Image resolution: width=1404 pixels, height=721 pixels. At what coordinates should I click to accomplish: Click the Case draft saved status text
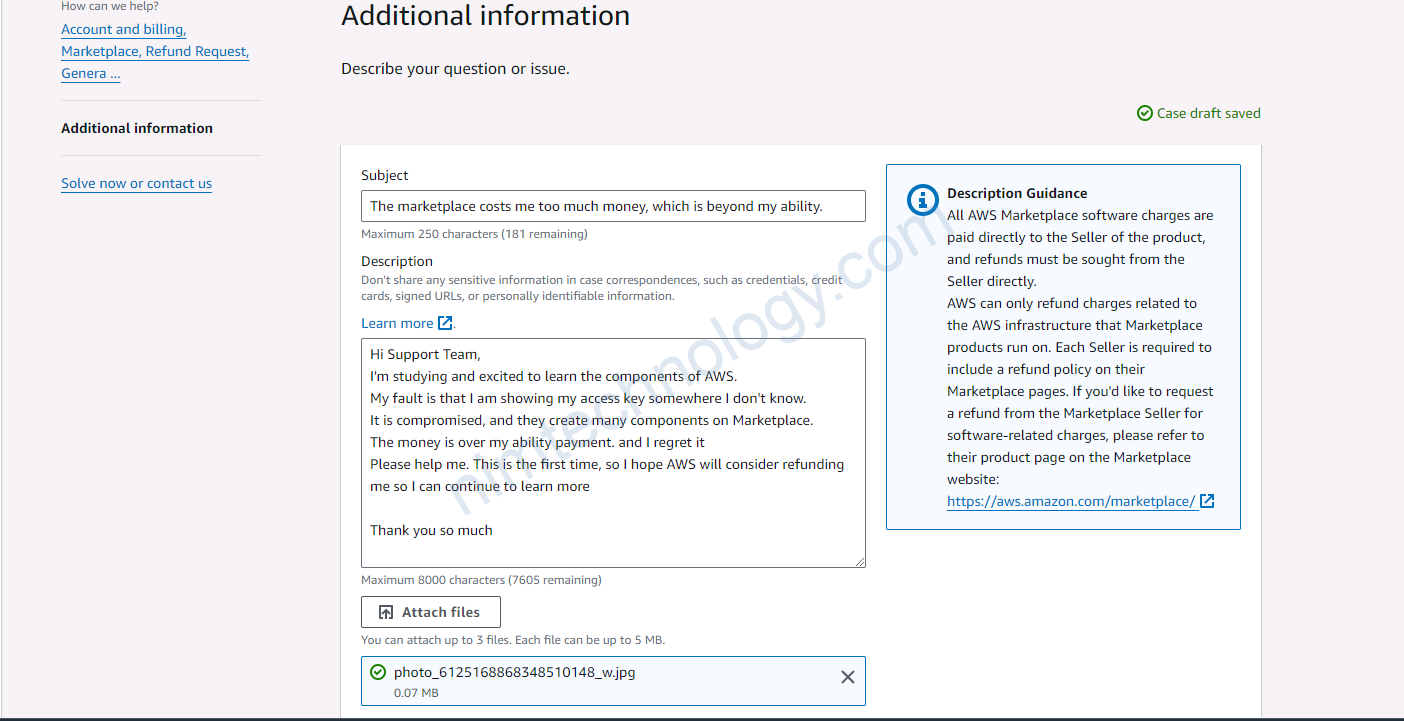pyautogui.click(x=1208, y=113)
